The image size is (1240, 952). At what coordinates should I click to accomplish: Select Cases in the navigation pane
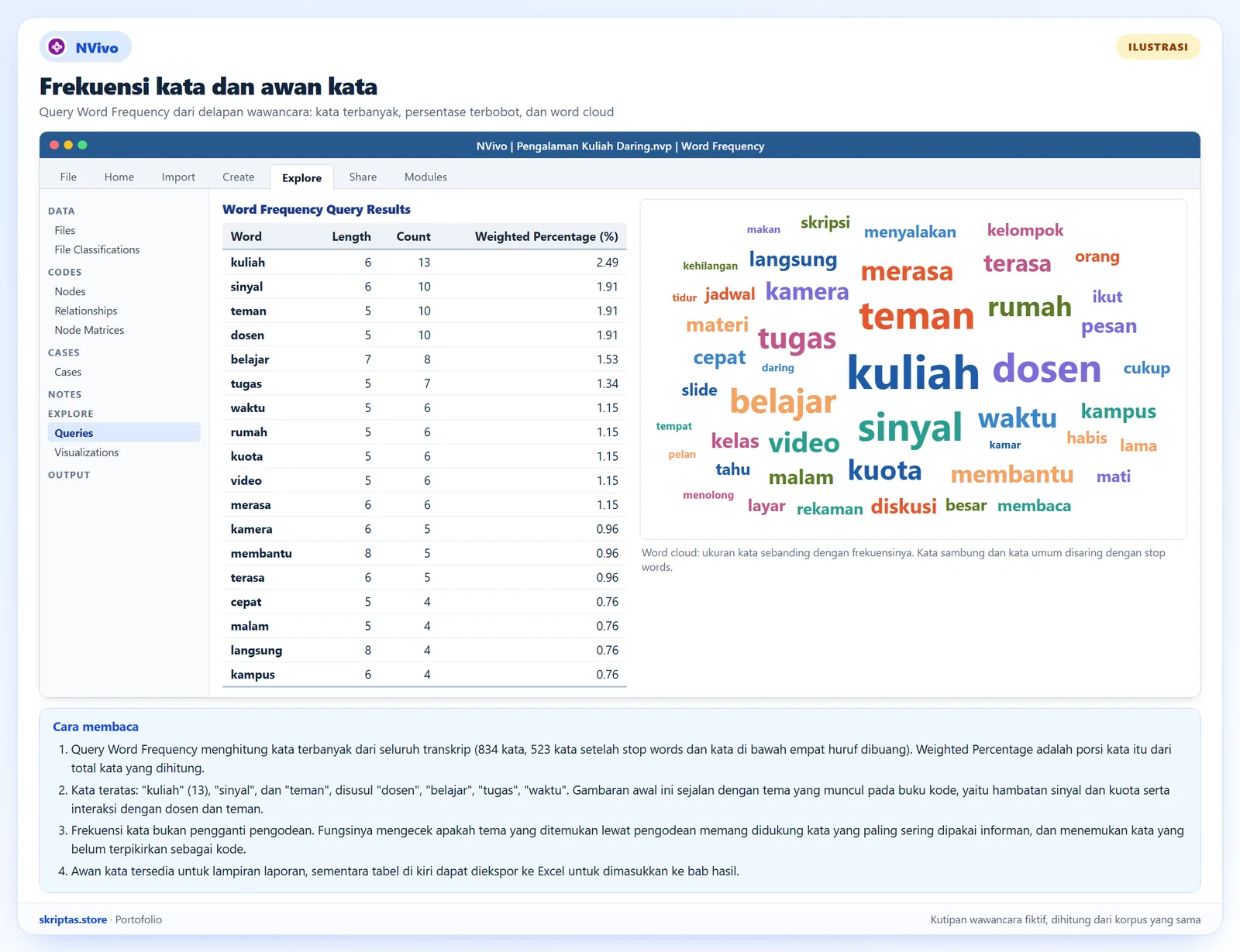(68, 372)
